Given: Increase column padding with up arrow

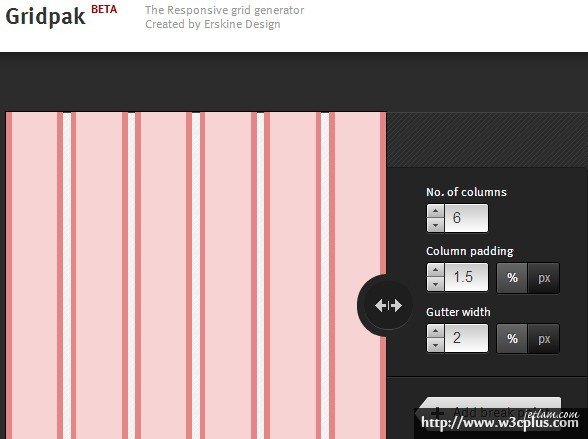Looking at the screenshot, I should [x=435, y=270].
